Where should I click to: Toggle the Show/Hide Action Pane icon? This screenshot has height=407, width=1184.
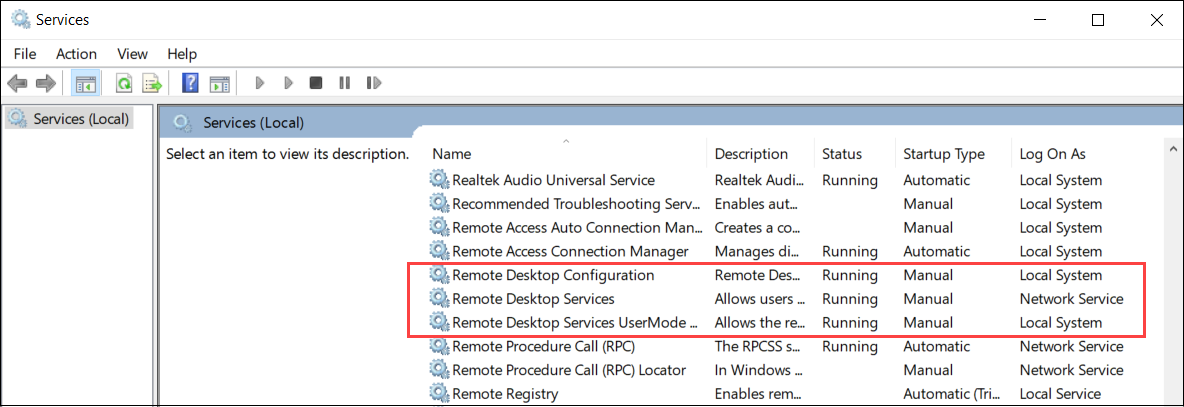[219, 83]
